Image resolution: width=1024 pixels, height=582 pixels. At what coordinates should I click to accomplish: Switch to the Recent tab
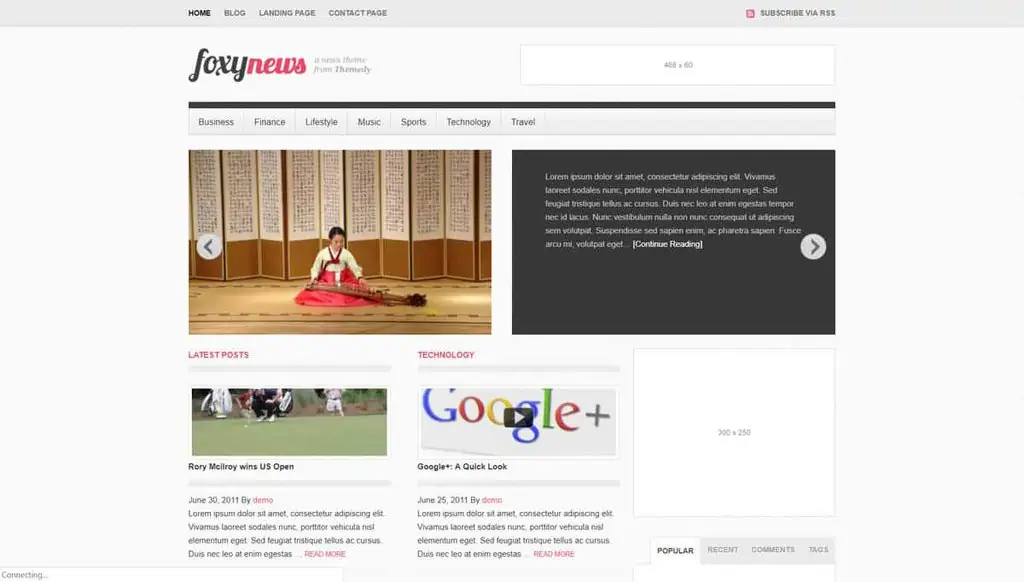(722, 550)
